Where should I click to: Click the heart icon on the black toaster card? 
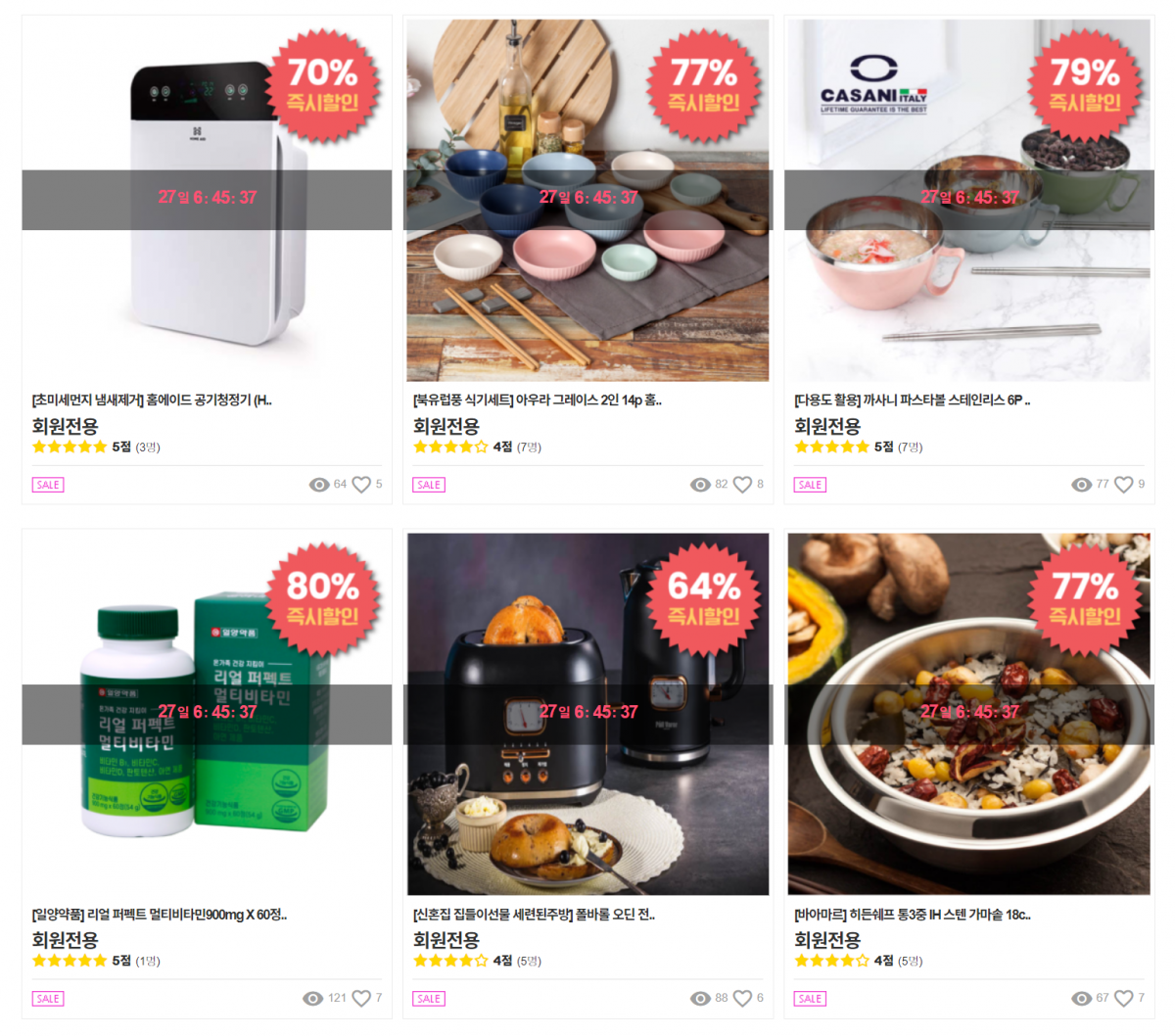pos(742,999)
